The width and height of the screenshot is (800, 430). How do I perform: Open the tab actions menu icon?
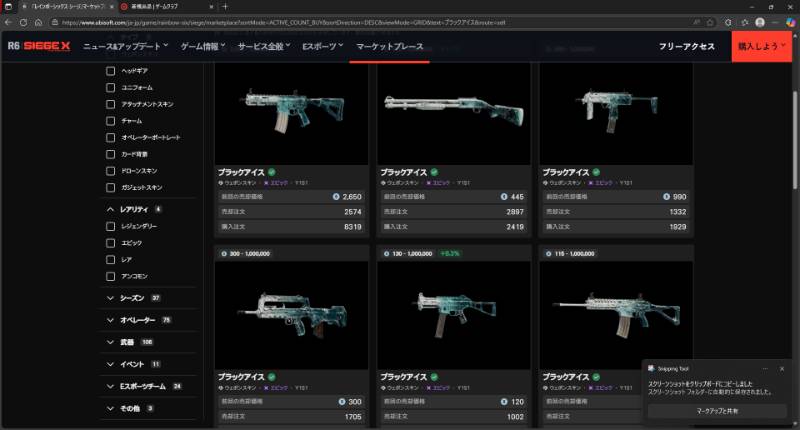pyautogui.click(x=8, y=7)
